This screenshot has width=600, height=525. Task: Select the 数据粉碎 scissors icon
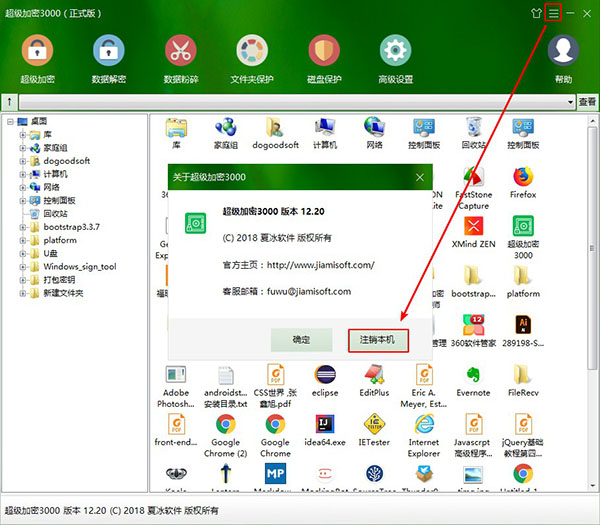click(180, 51)
